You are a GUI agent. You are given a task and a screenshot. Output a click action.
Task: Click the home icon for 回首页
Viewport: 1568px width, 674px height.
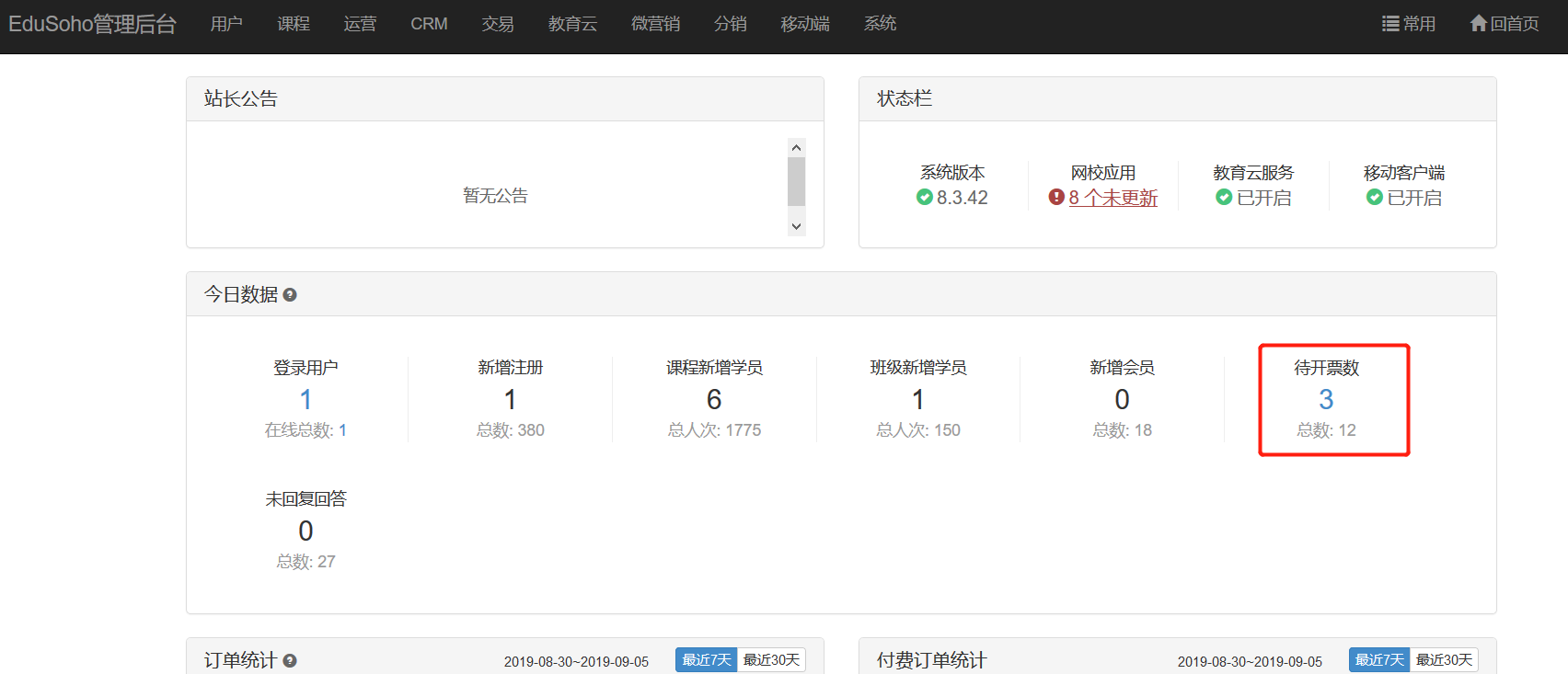[1479, 24]
